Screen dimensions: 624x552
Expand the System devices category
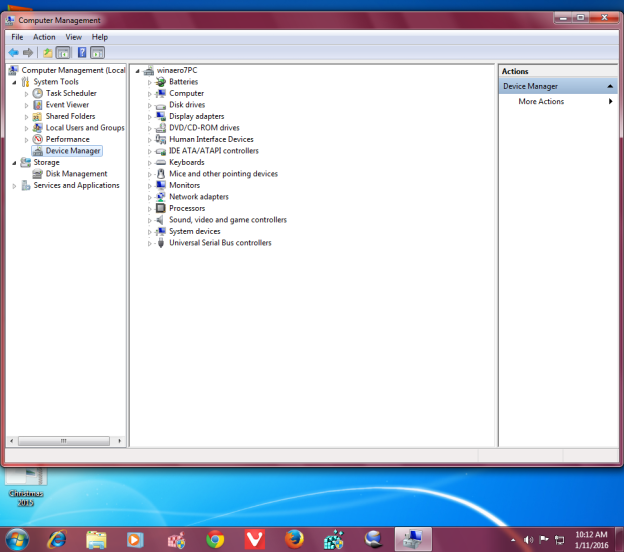(x=150, y=232)
